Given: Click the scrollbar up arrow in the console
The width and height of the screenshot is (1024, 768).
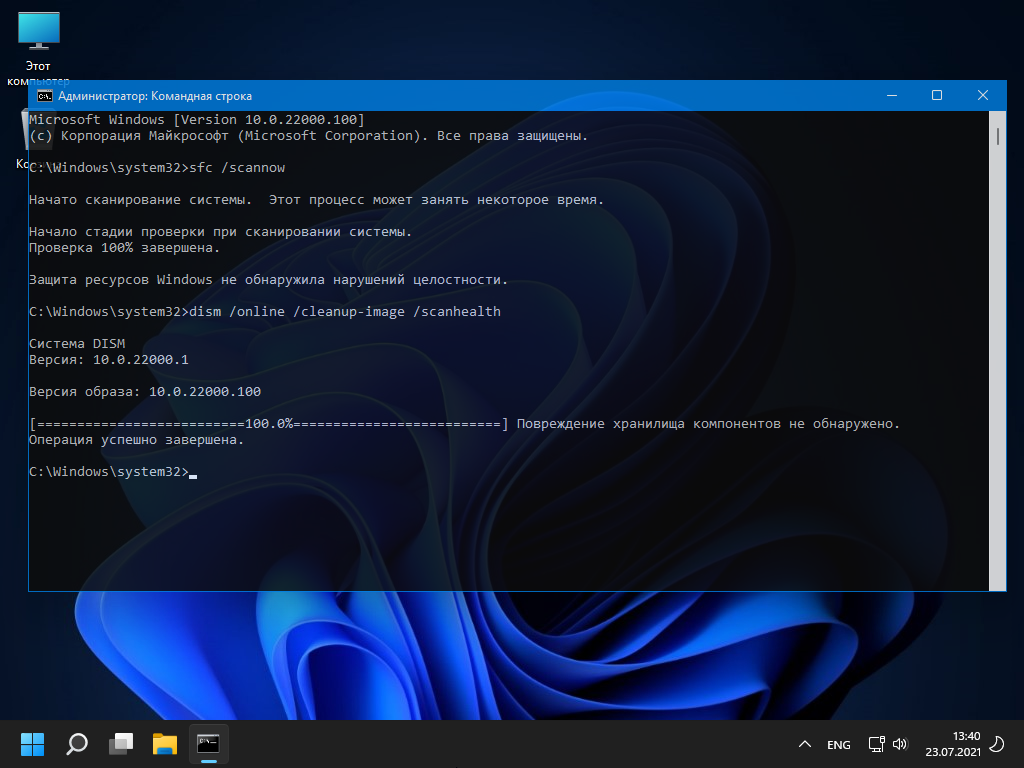Looking at the screenshot, I should click(x=998, y=118).
